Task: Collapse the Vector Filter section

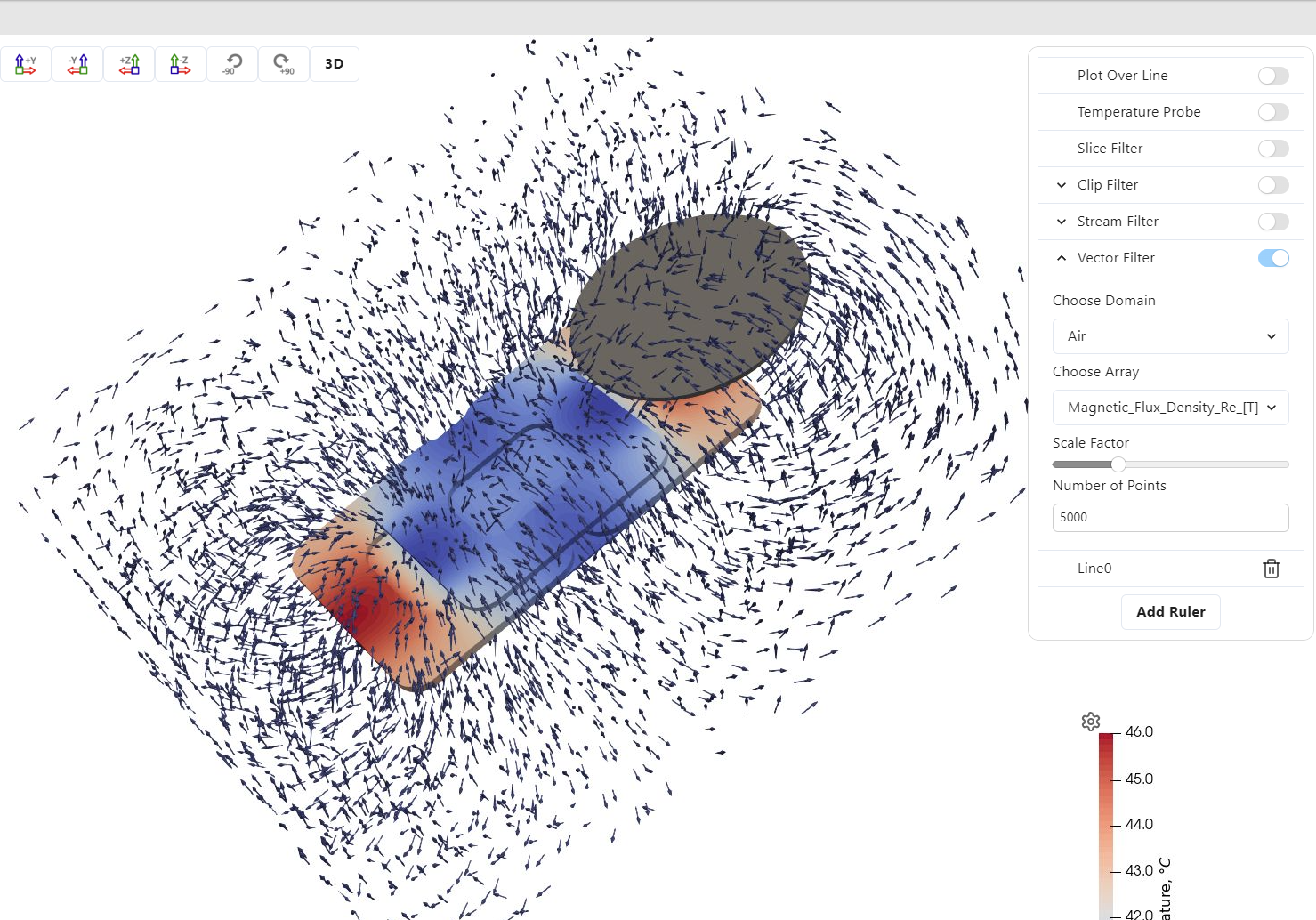Action: [x=1062, y=258]
